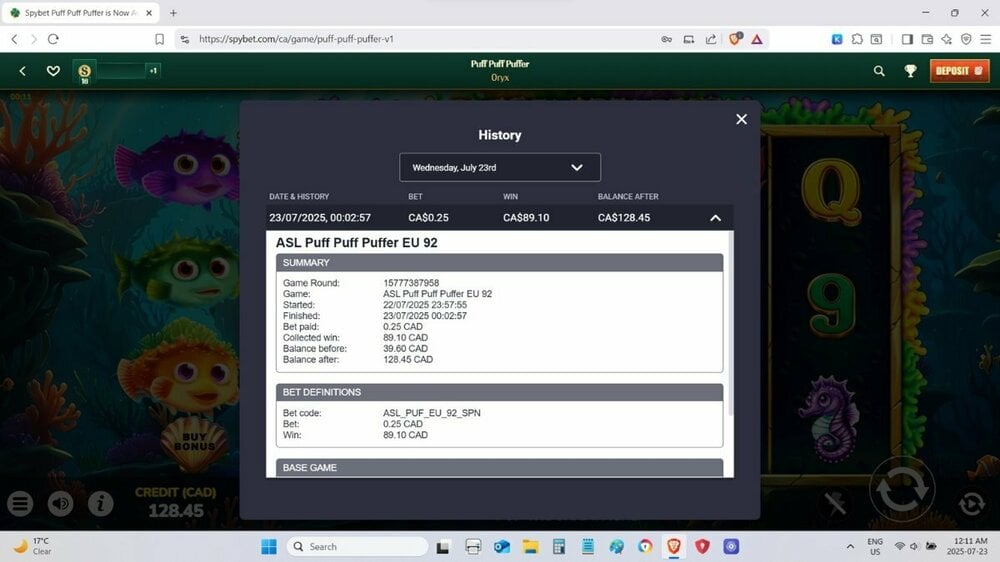Click the CA$128.45 balance after cell

(624, 218)
